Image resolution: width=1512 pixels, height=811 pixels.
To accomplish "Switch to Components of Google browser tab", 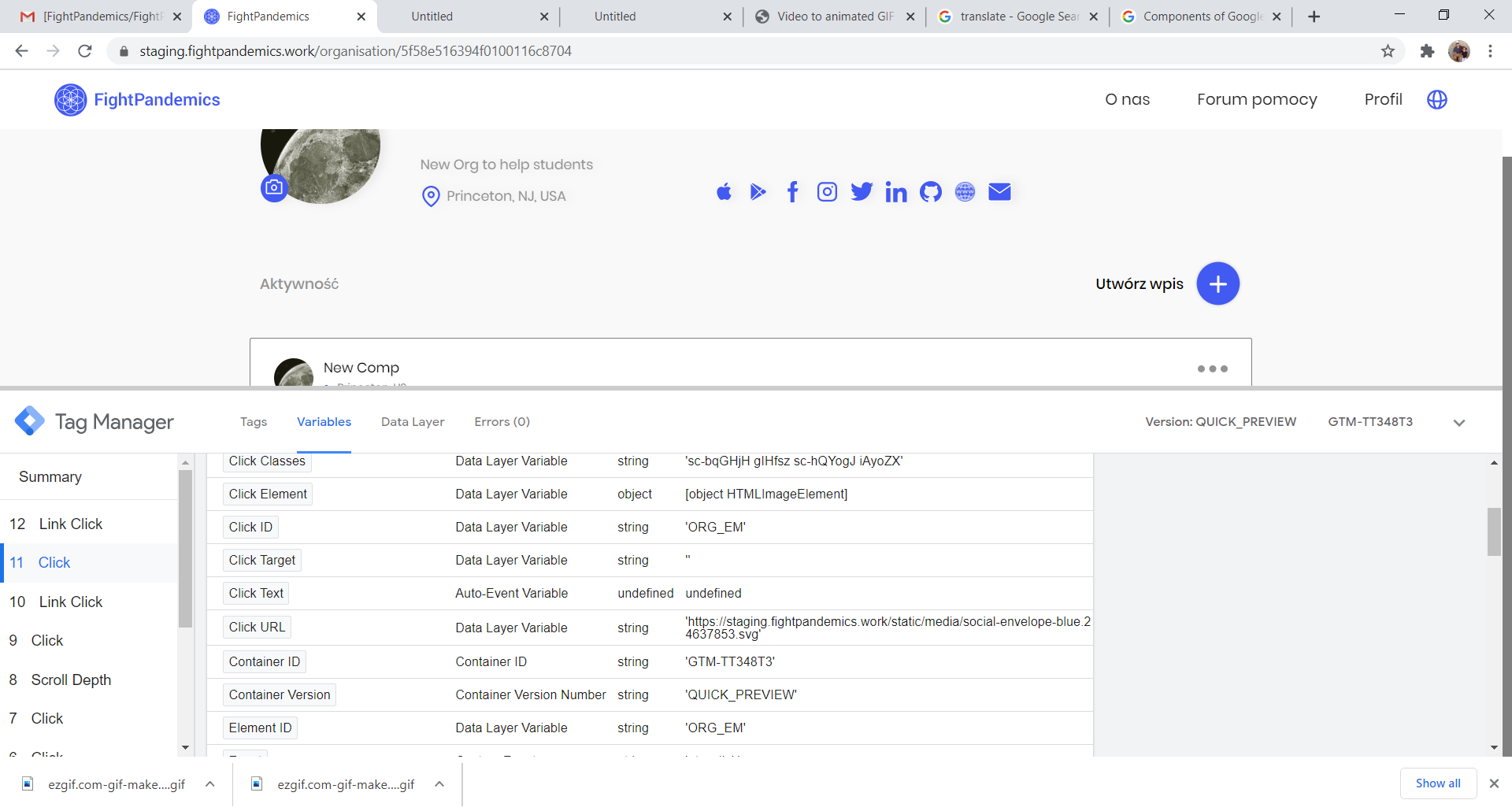I will point(1200,17).
